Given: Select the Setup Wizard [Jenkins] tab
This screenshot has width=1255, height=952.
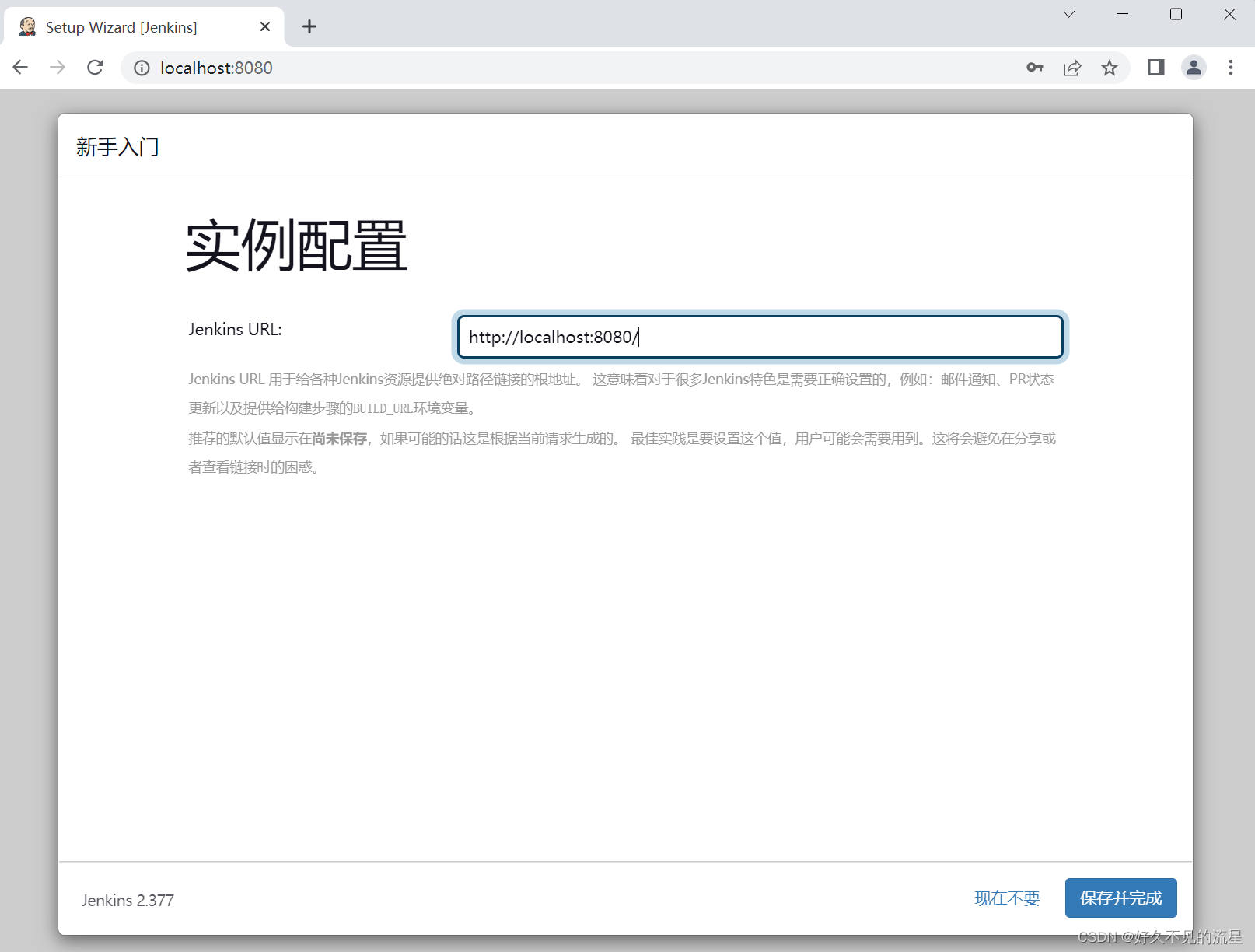Looking at the screenshot, I should click(x=121, y=26).
